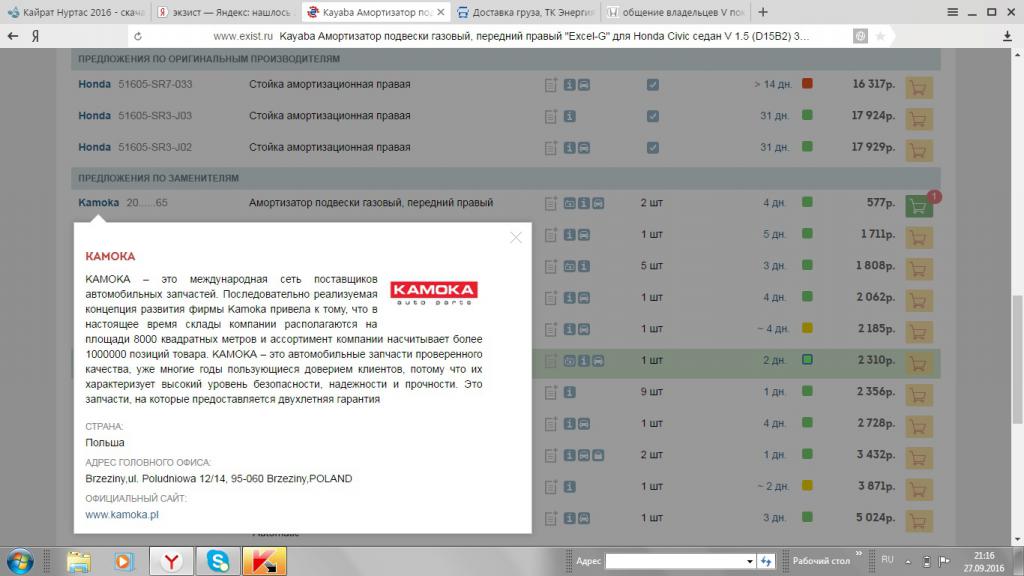
Task: Add the 2 062р. offer to cart
Action: (x=918, y=301)
